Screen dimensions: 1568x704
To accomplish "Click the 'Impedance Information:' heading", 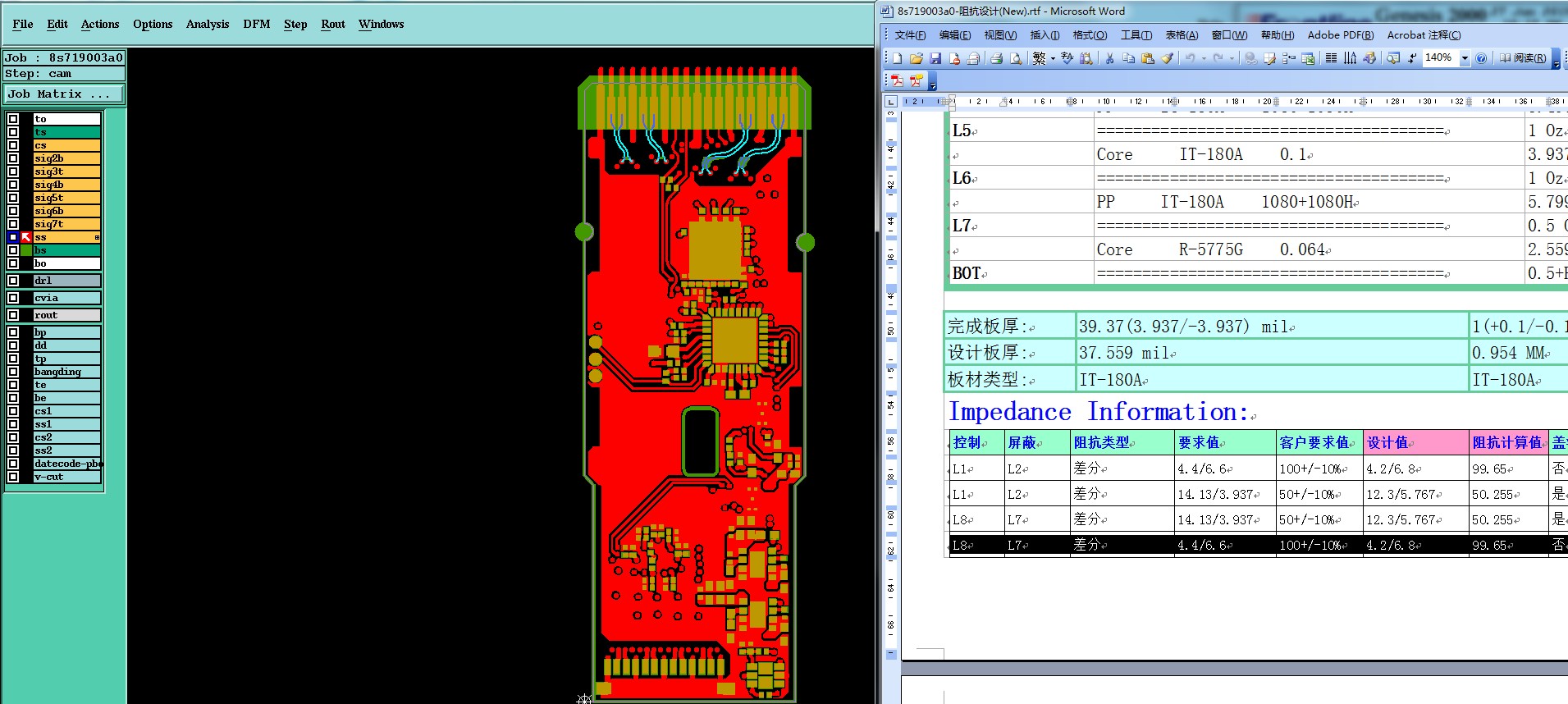I will pos(1099,412).
